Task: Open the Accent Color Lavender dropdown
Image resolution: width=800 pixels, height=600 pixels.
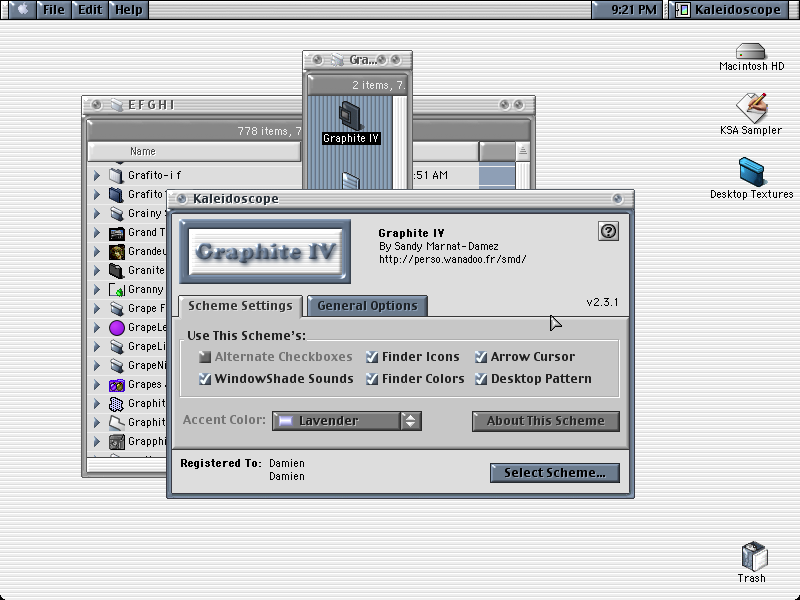Action: pyautogui.click(x=347, y=421)
